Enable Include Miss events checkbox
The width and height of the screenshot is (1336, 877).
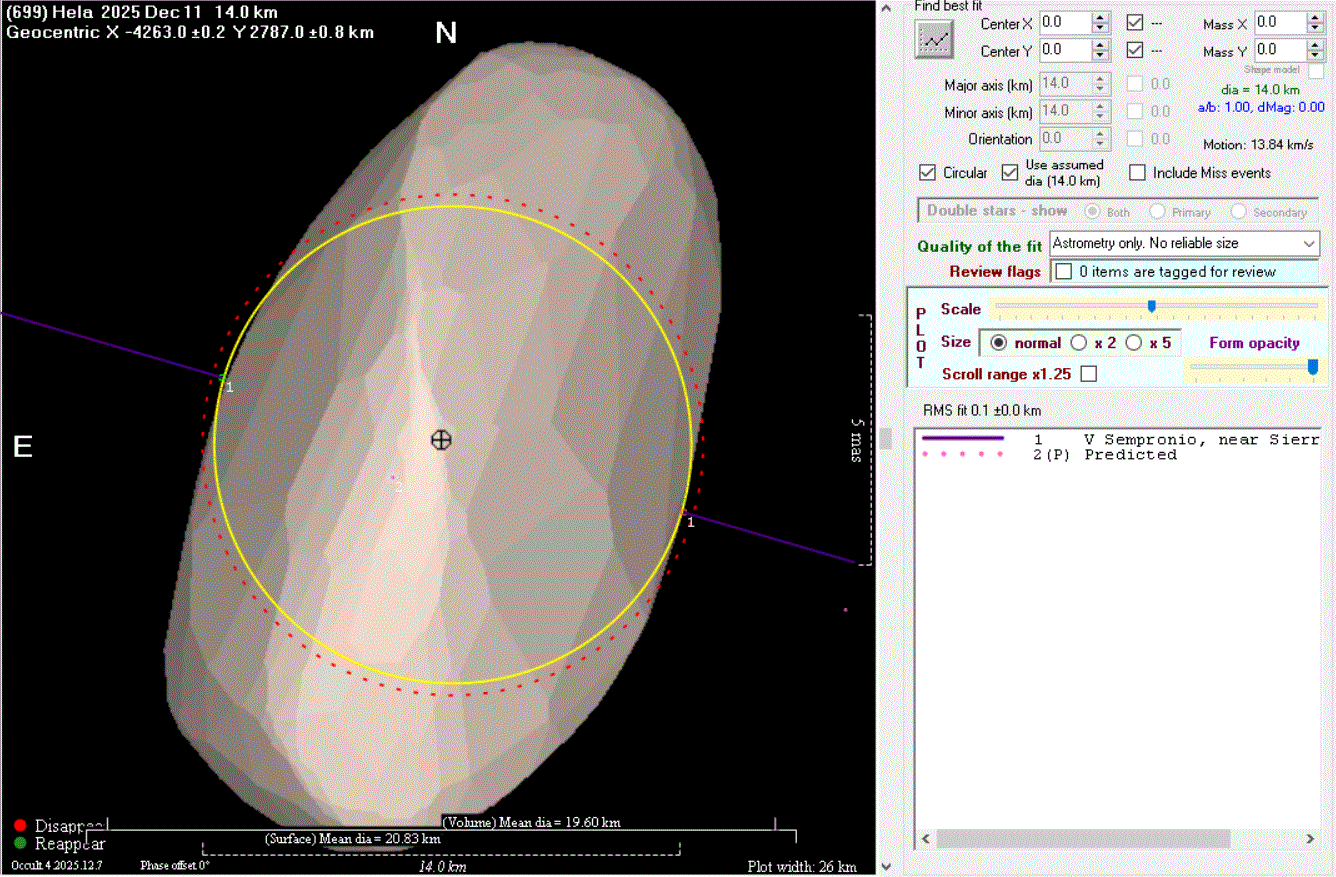click(1137, 173)
